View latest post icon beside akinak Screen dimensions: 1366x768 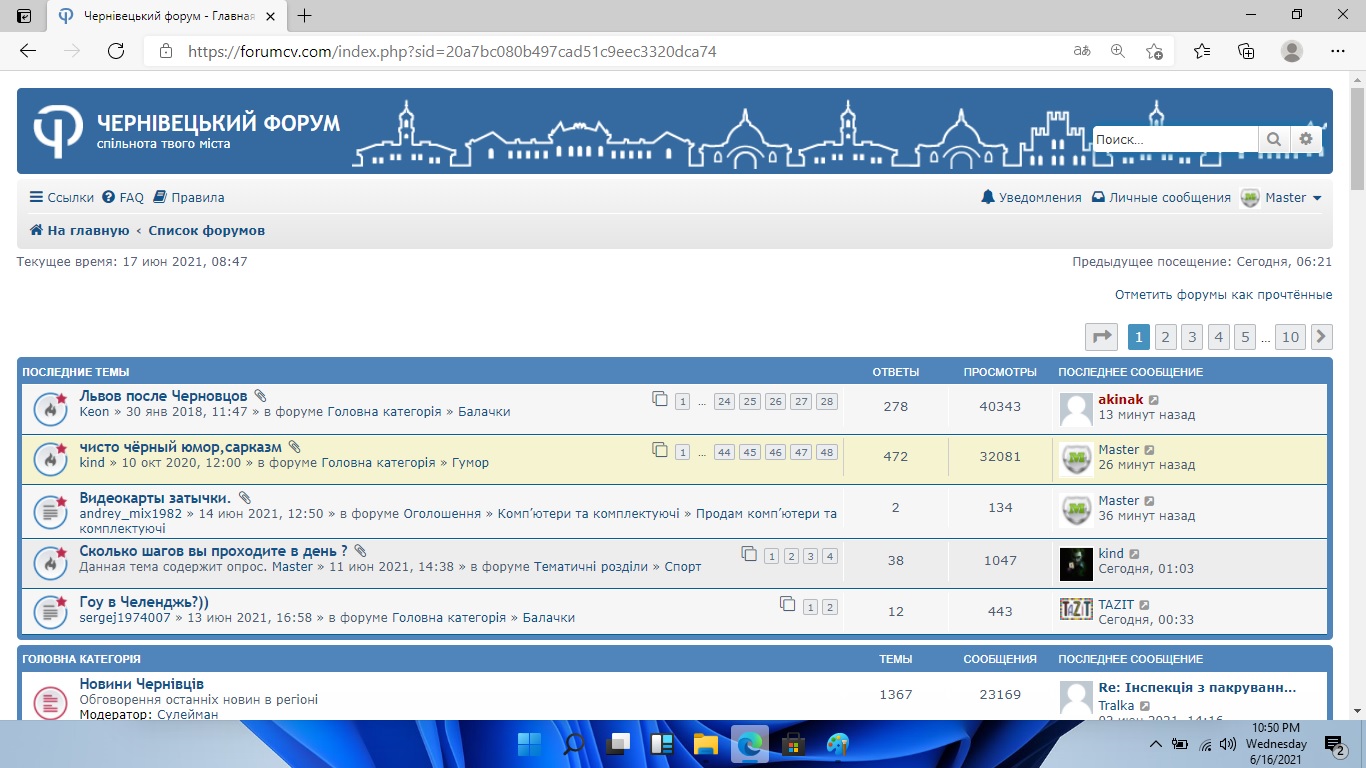click(1154, 400)
